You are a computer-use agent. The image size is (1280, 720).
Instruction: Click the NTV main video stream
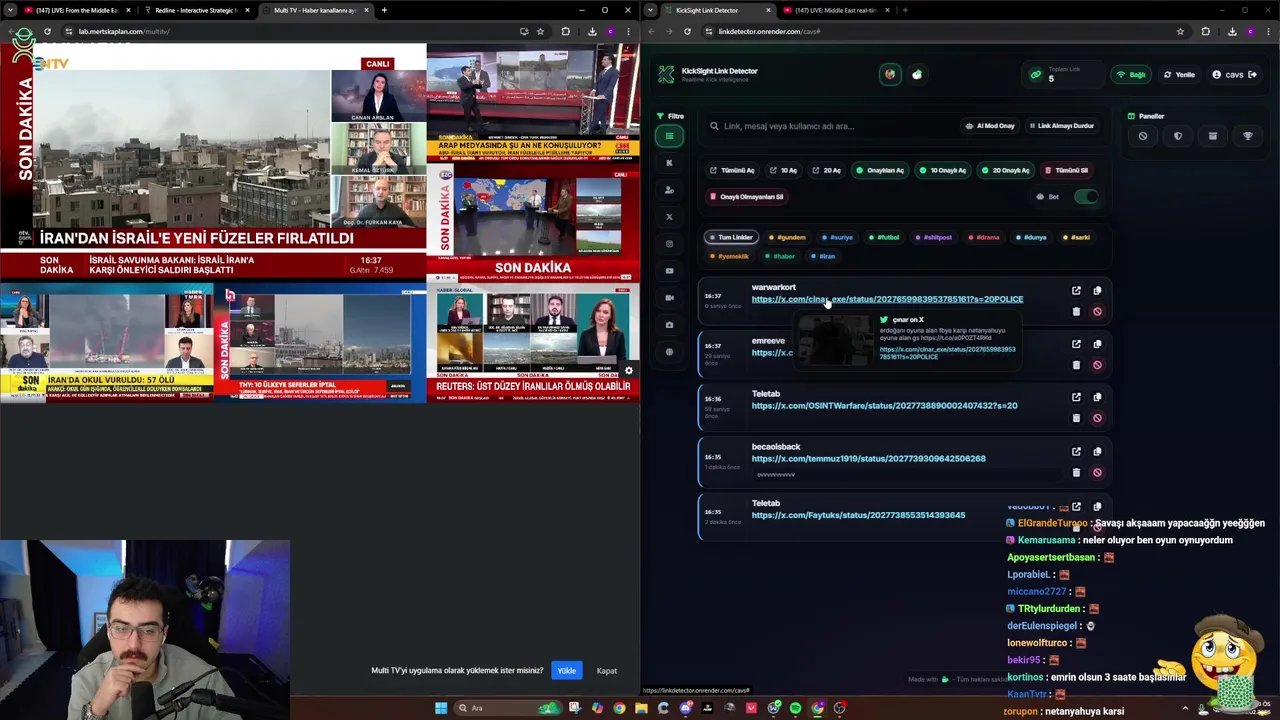coord(180,150)
